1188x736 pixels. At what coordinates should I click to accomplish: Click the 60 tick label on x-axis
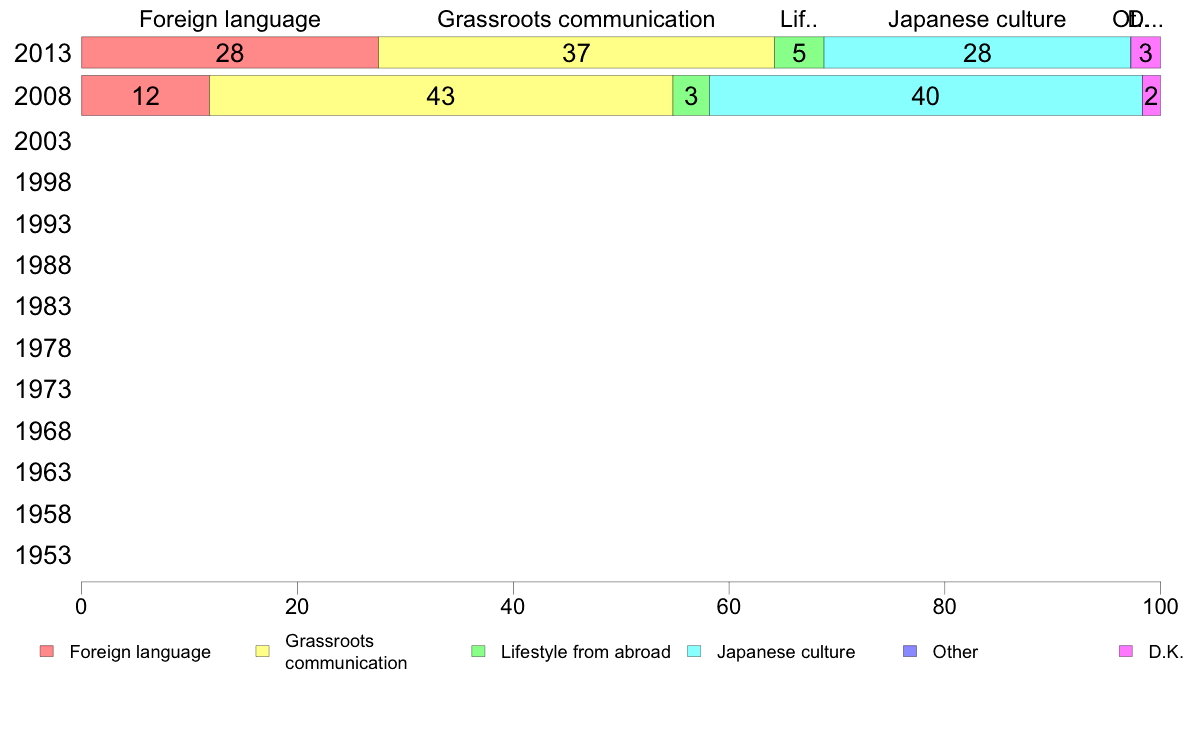point(729,606)
